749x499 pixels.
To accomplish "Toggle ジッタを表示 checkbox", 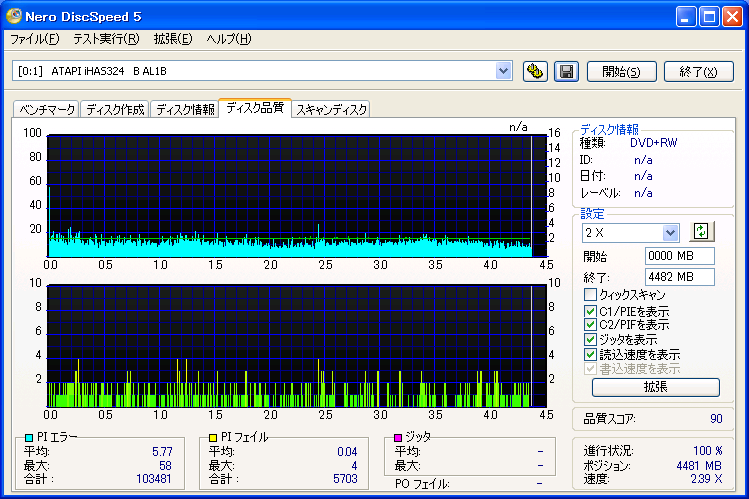I will point(590,340).
